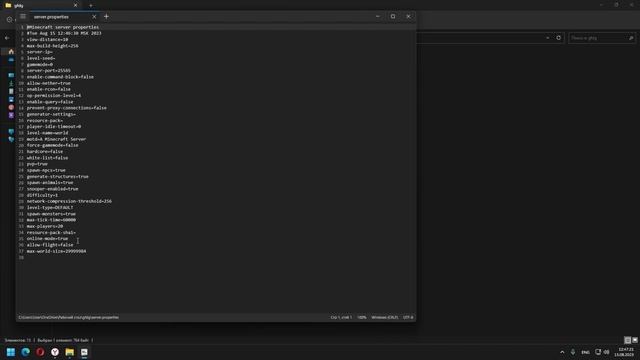Click the line 'op-permission-level=4'
This screenshot has height=360, width=640.
pos(54,96)
